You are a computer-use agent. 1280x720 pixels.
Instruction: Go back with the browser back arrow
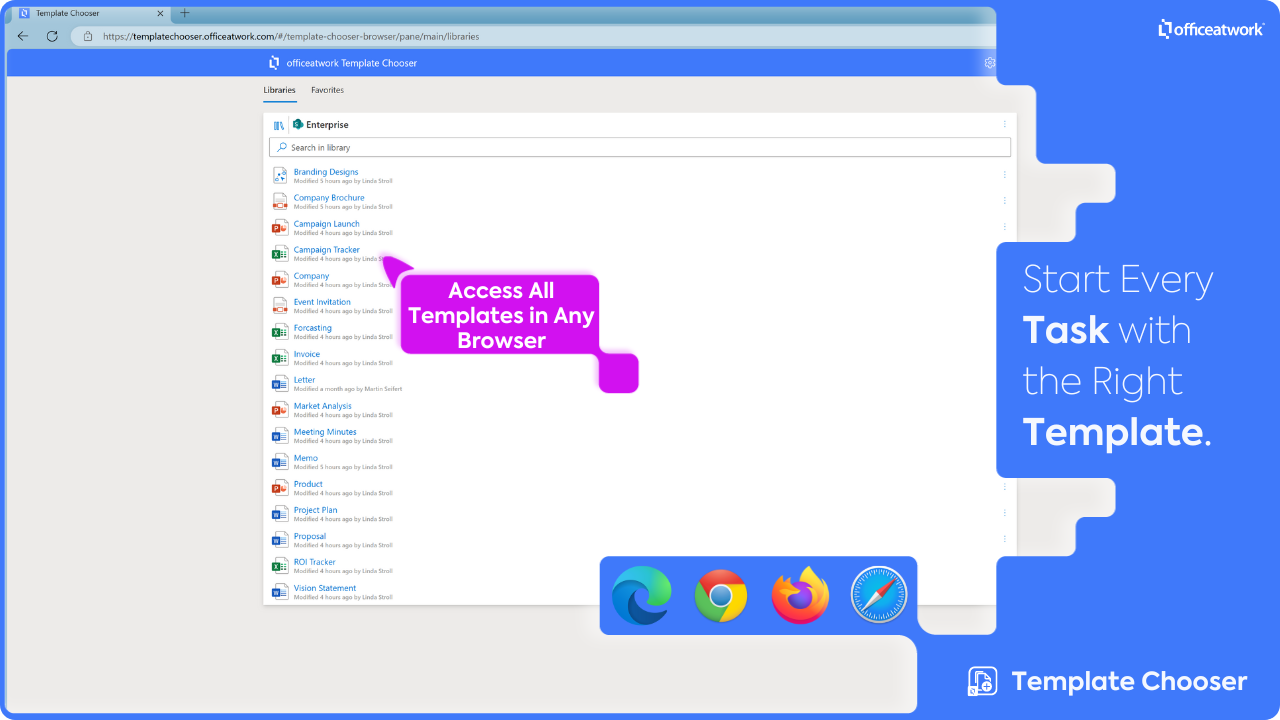click(x=23, y=36)
